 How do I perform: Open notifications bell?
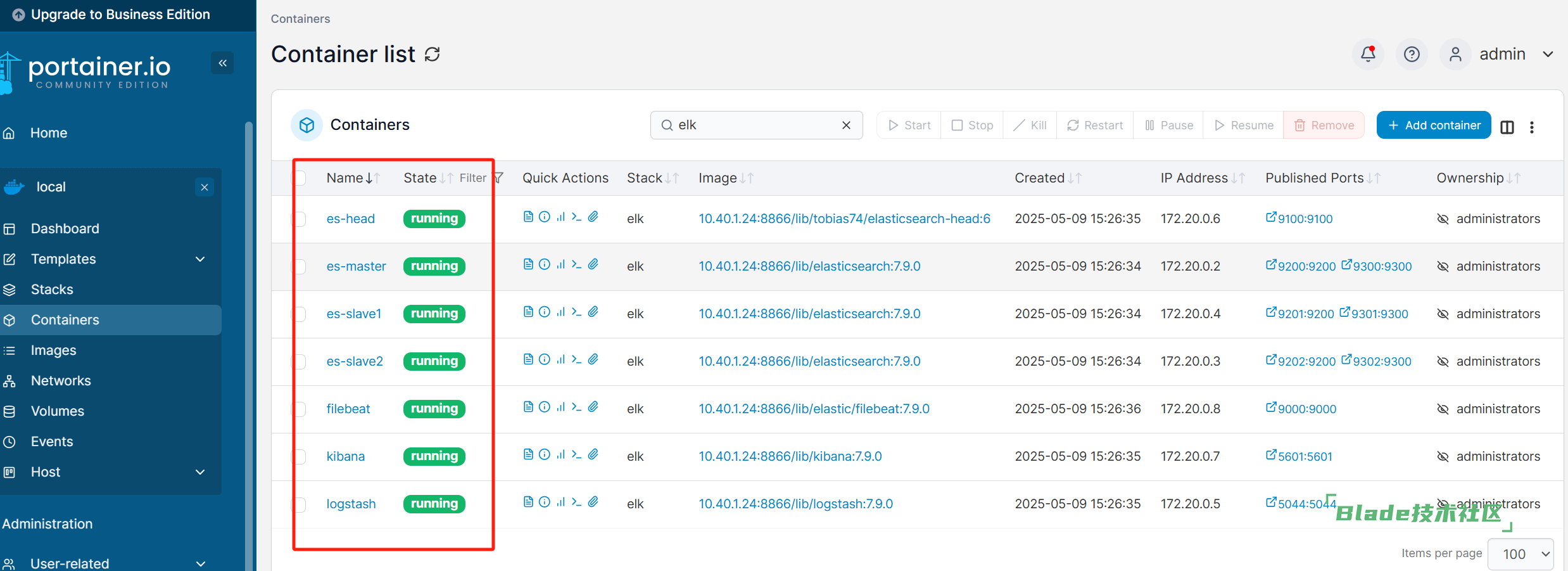(x=1368, y=54)
